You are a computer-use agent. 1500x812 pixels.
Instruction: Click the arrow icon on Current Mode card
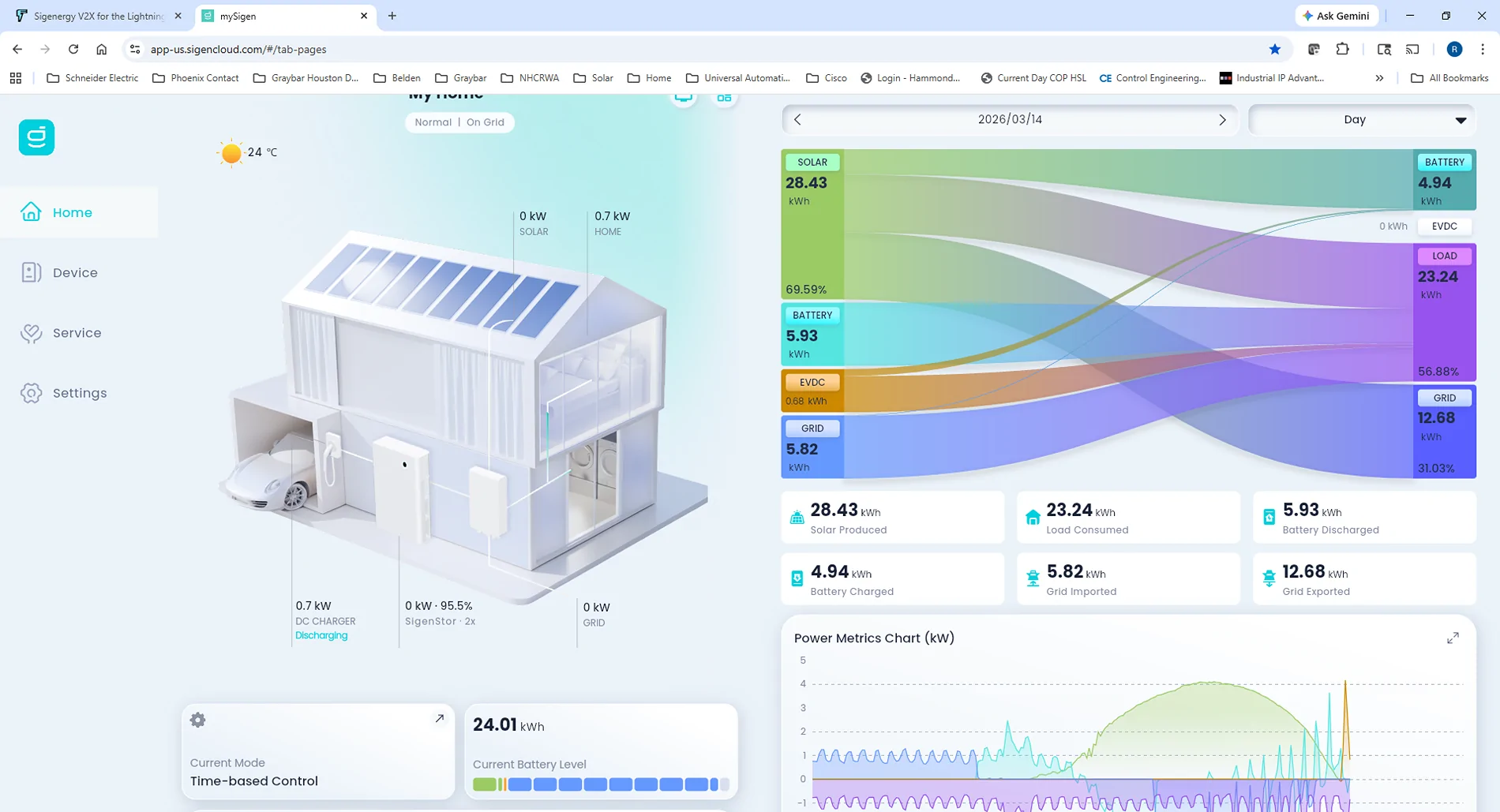[x=440, y=719]
